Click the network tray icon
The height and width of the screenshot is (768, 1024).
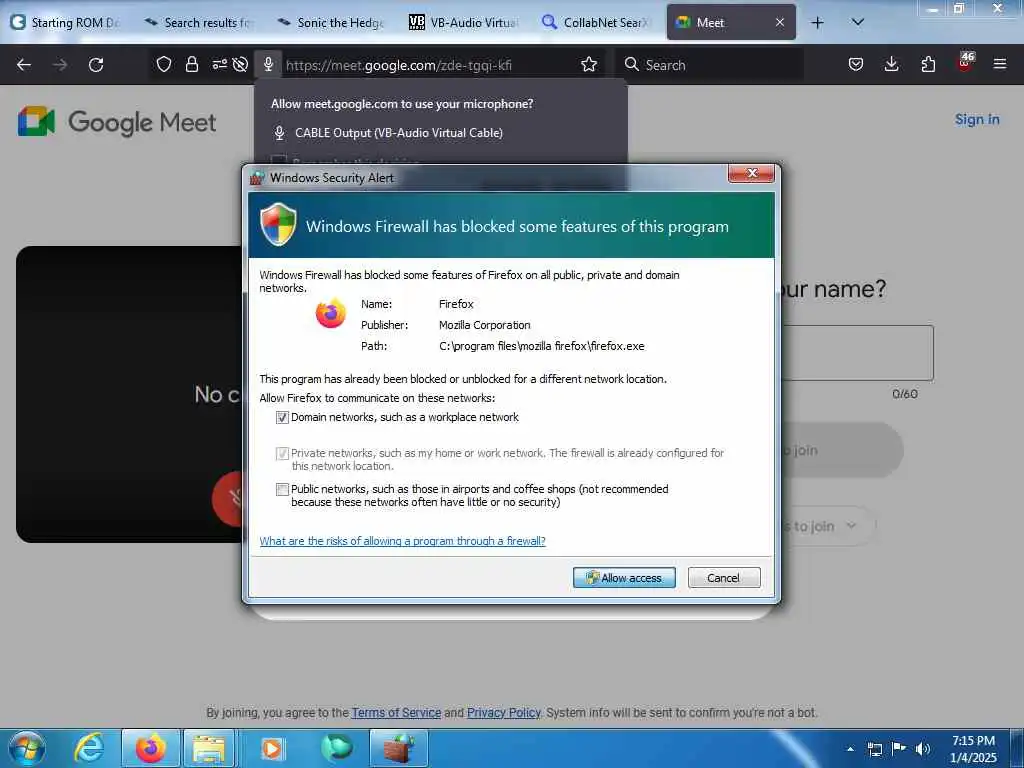click(x=874, y=749)
